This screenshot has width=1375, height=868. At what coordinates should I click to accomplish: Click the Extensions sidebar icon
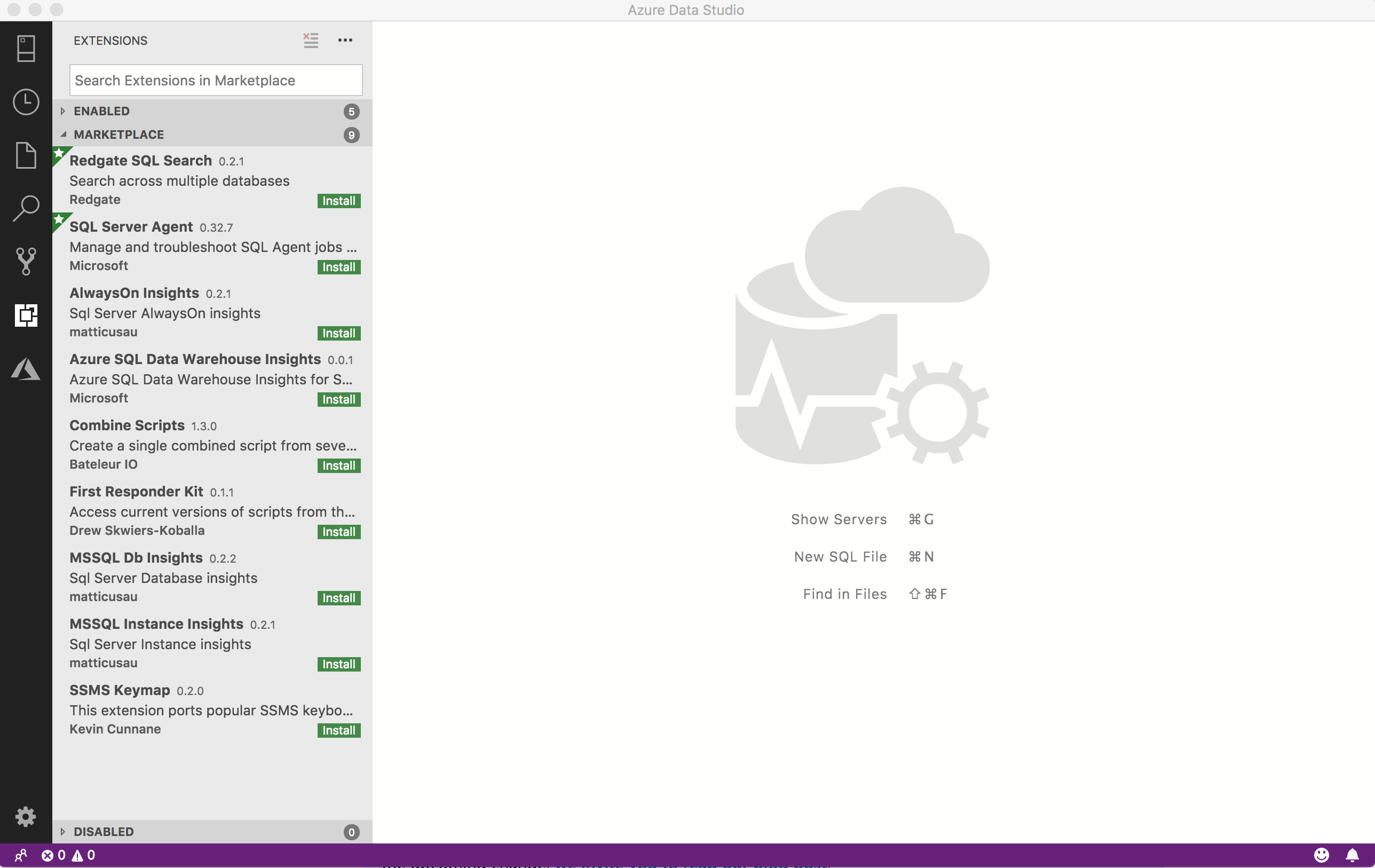26,315
